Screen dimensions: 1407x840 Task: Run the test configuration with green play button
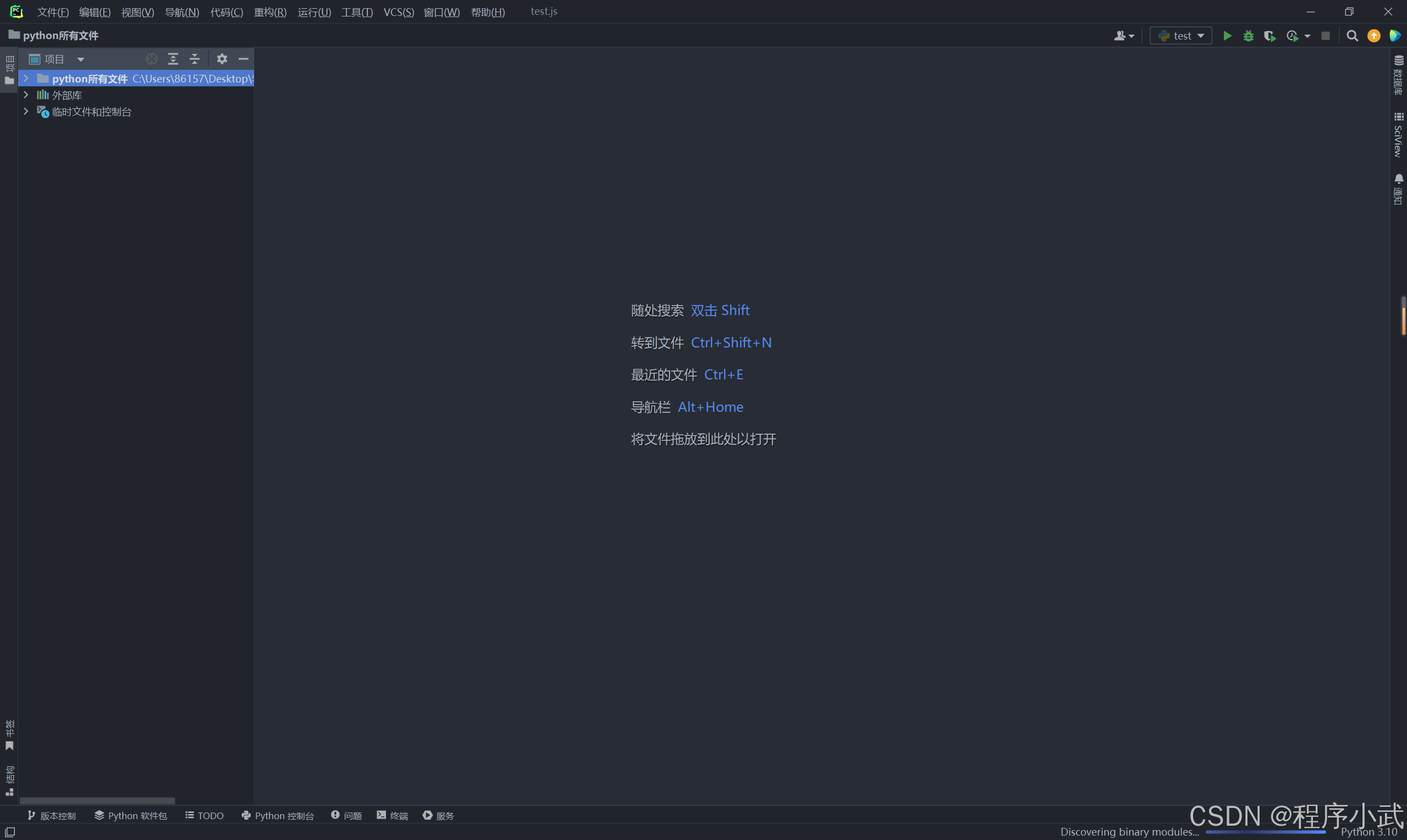click(1227, 36)
